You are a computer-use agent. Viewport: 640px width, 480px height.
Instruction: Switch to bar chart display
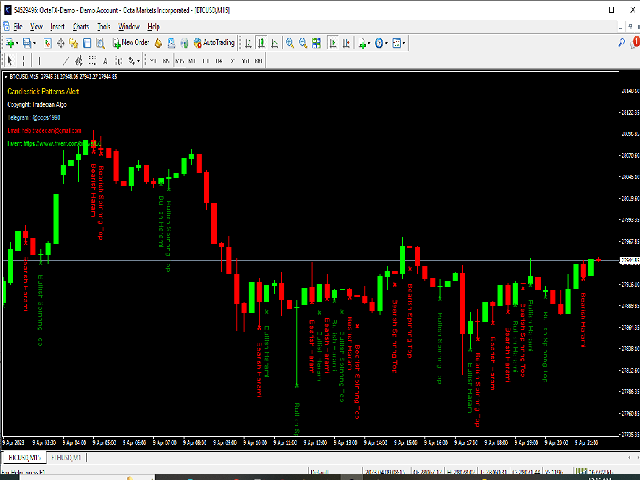[248, 43]
